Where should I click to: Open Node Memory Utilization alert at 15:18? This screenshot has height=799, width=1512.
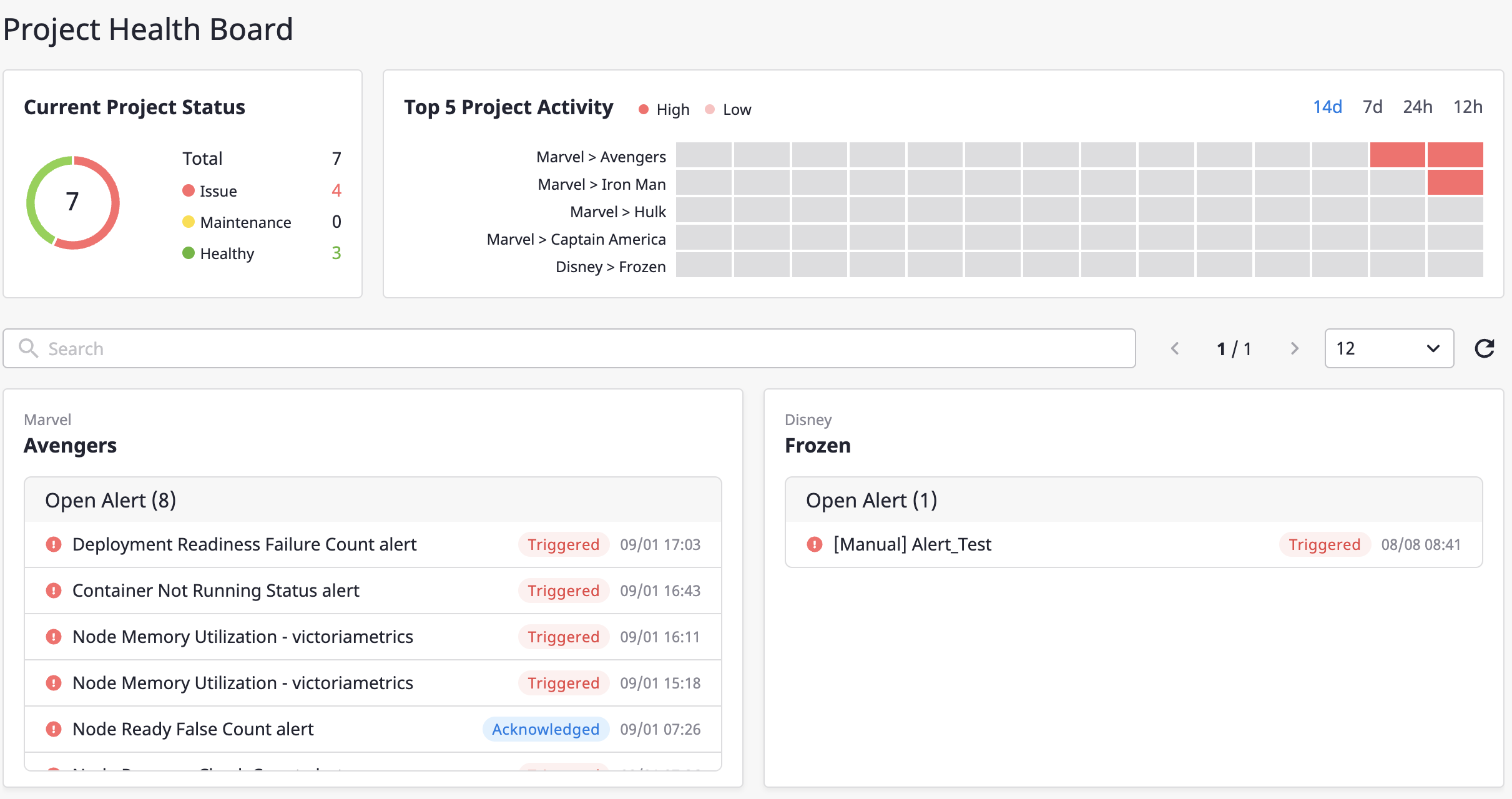tap(373, 683)
